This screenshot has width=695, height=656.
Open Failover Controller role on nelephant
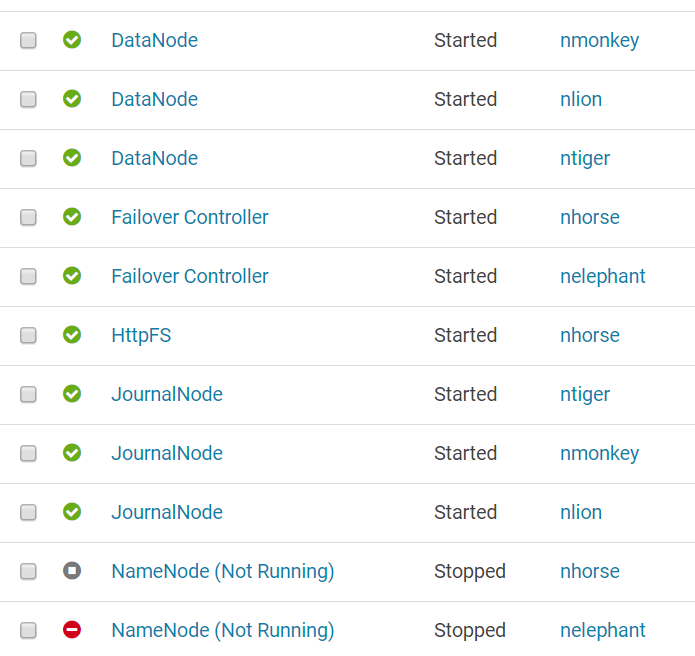click(x=189, y=276)
